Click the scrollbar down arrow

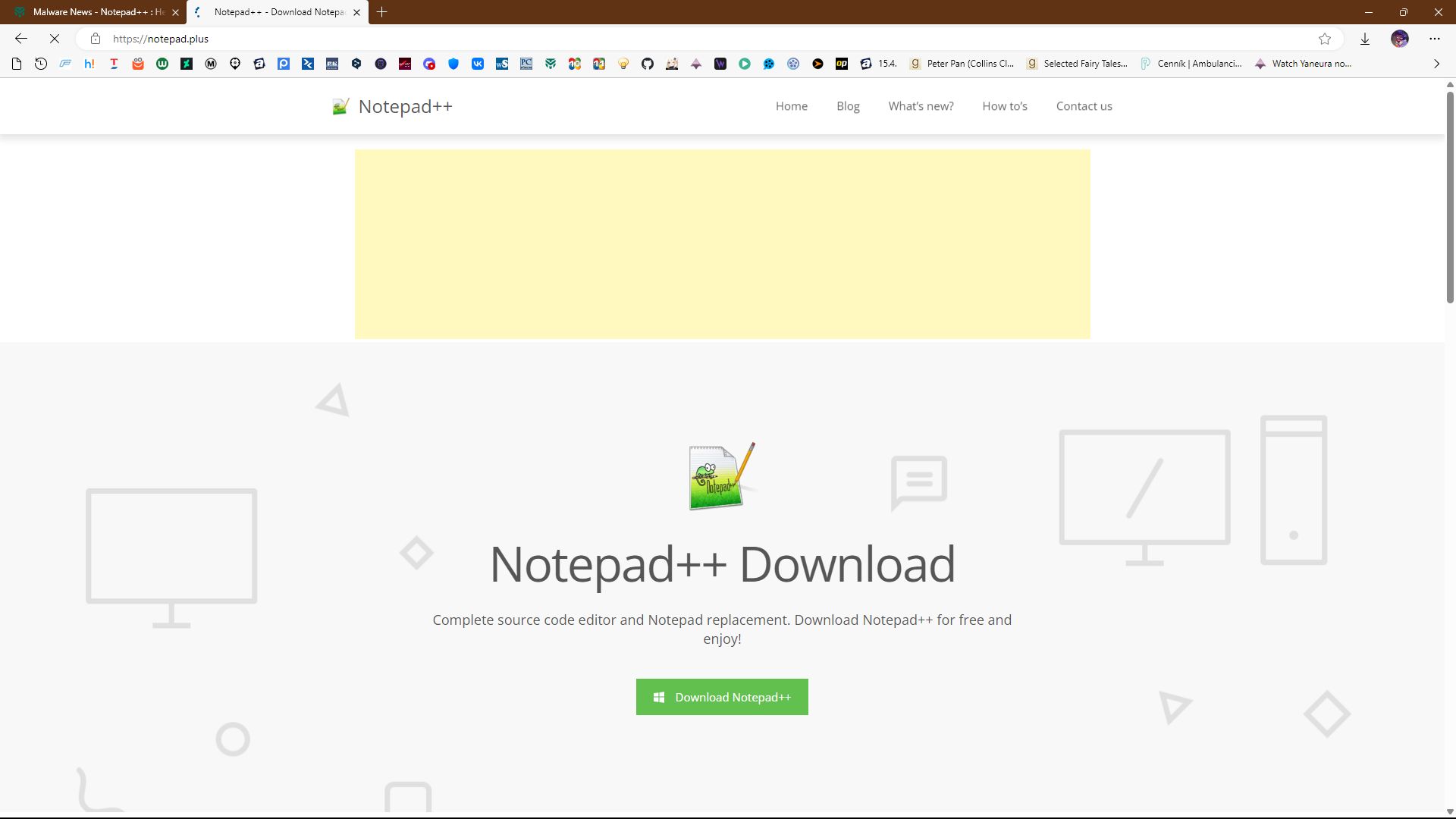point(1450,812)
